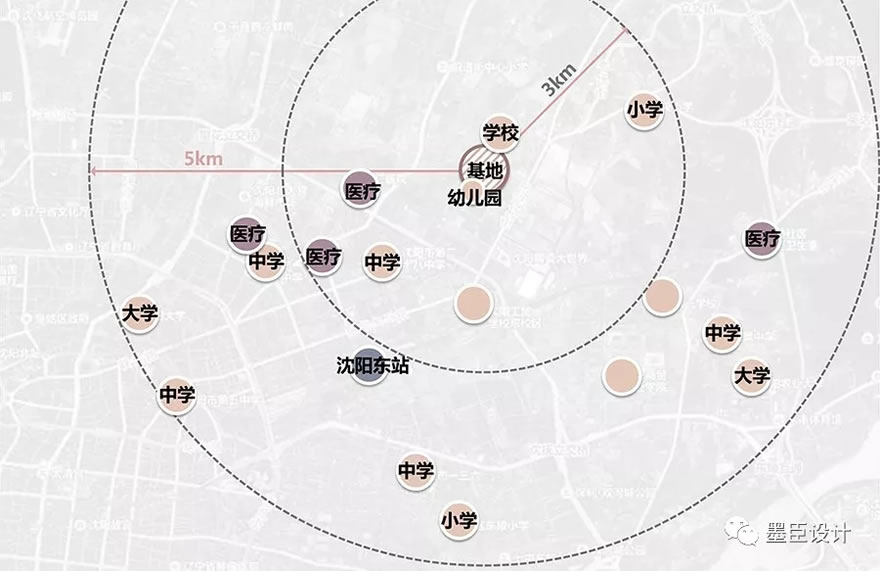Viewport: 880px width, 571px height.
Task: Click the 医疗 marker on the far right
Action: (761, 240)
